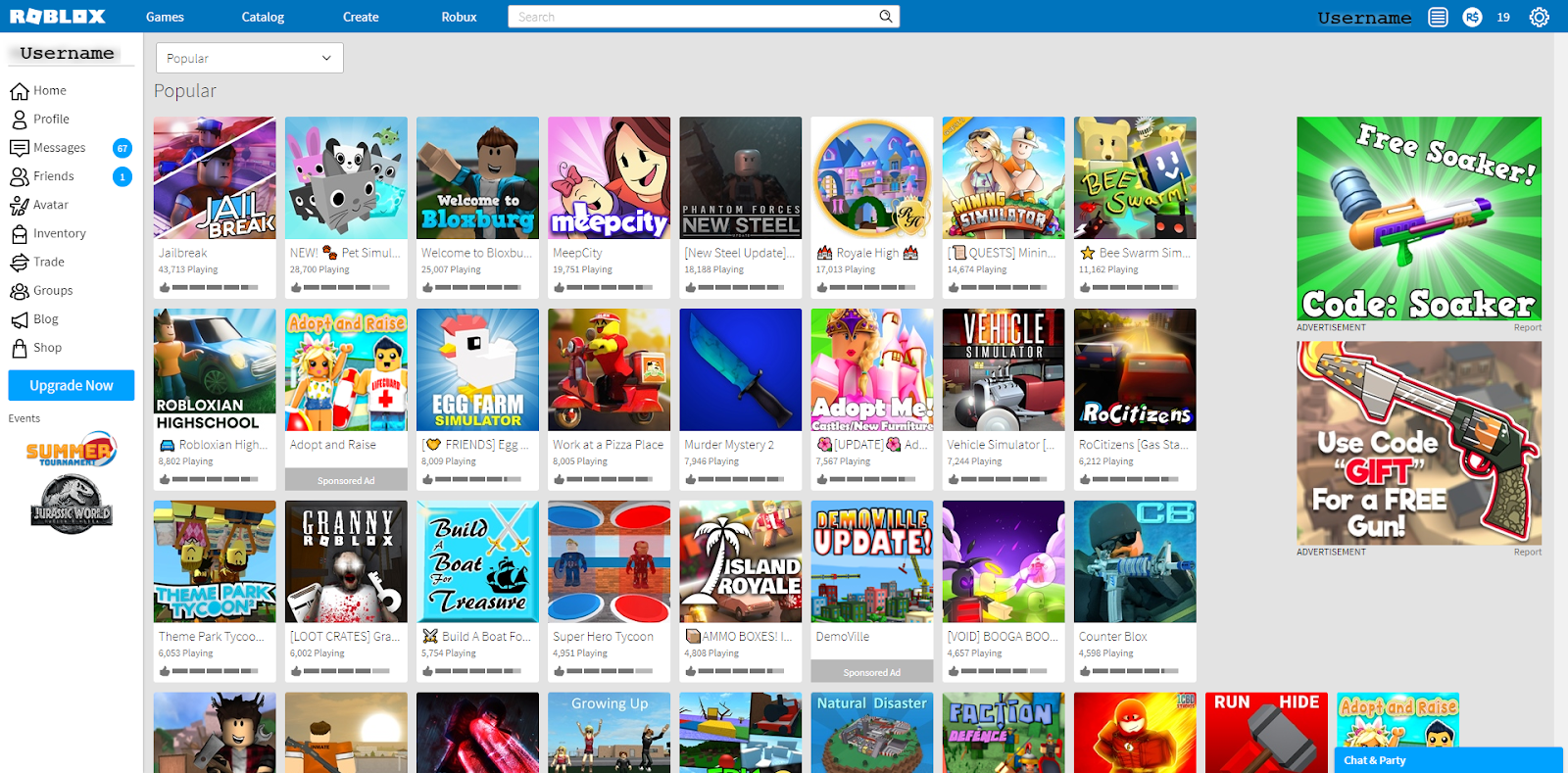Image resolution: width=1568 pixels, height=773 pixels.
Task: Open the Free Soaker advertisement image
Action: [x=1419, y=219]
